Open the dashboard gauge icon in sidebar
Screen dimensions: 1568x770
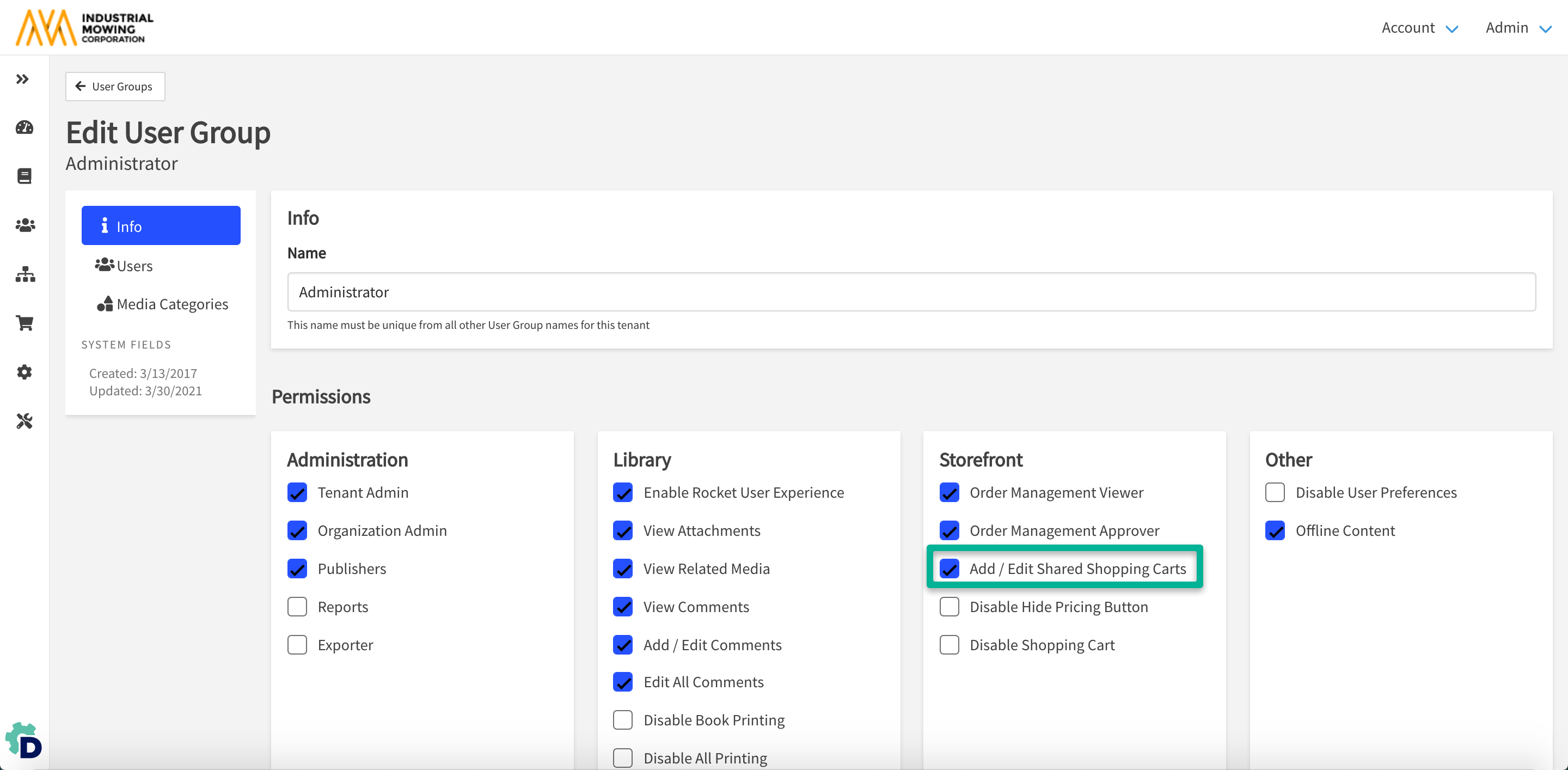(24, 127)
